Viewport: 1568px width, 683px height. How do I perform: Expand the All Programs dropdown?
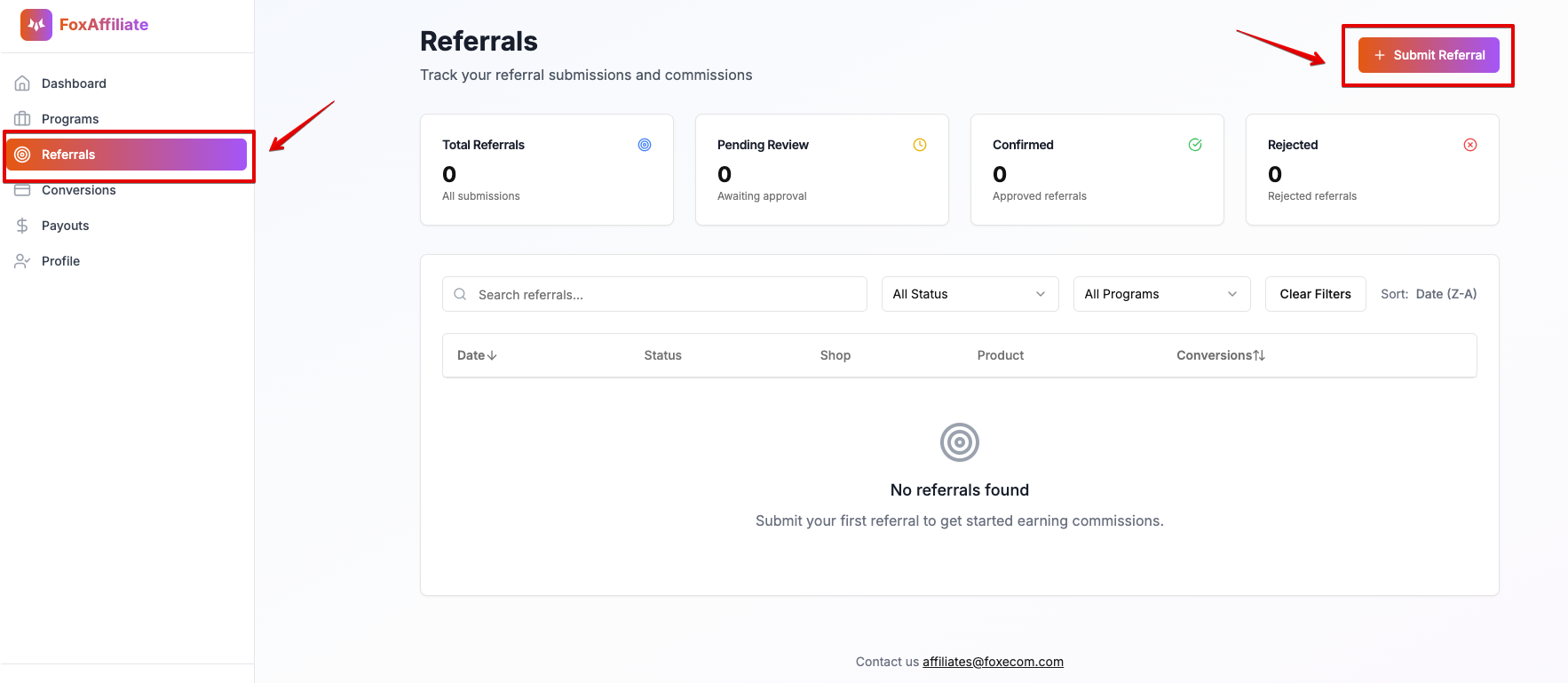coord(1161,294)
